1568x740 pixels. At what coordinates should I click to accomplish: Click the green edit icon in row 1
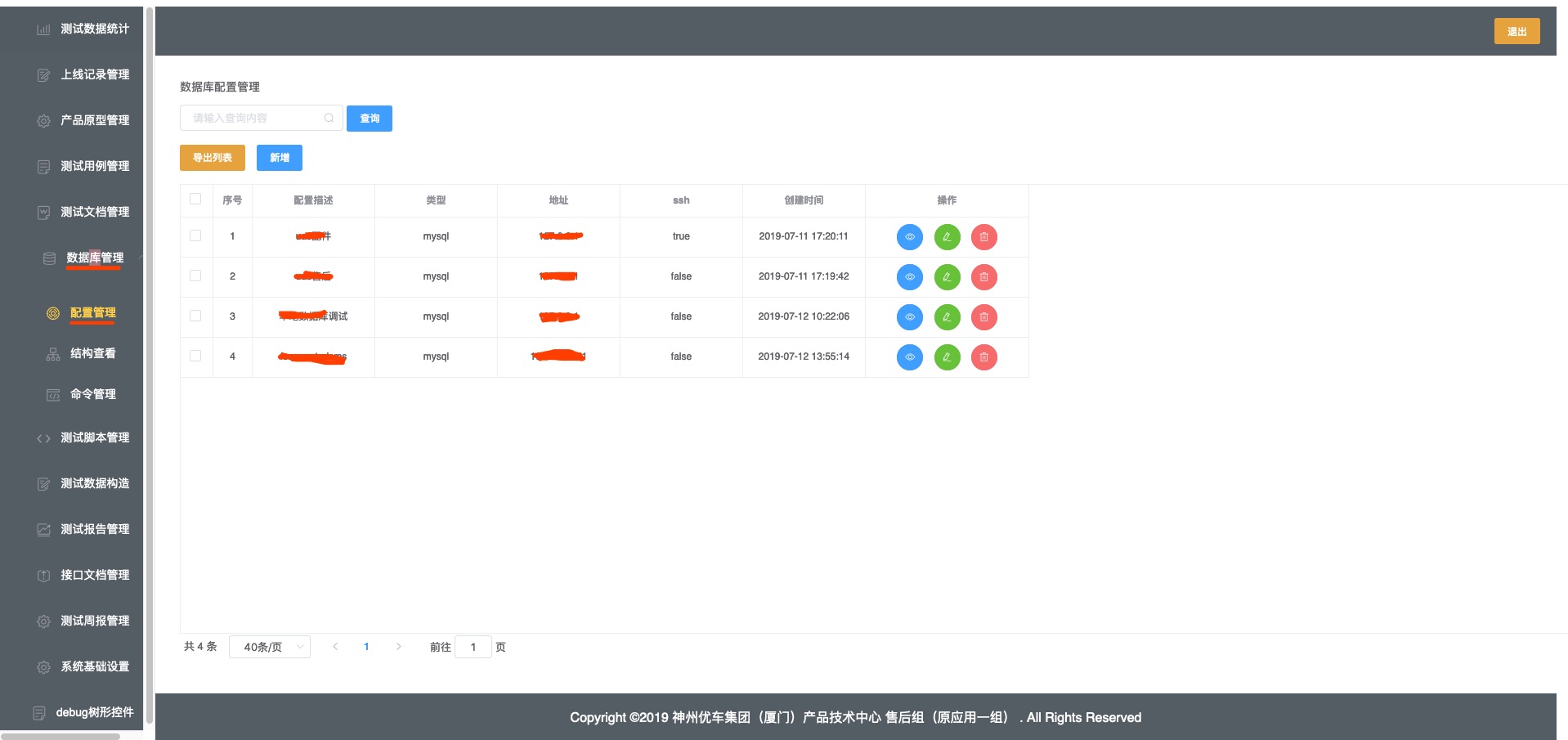(947, 237)
